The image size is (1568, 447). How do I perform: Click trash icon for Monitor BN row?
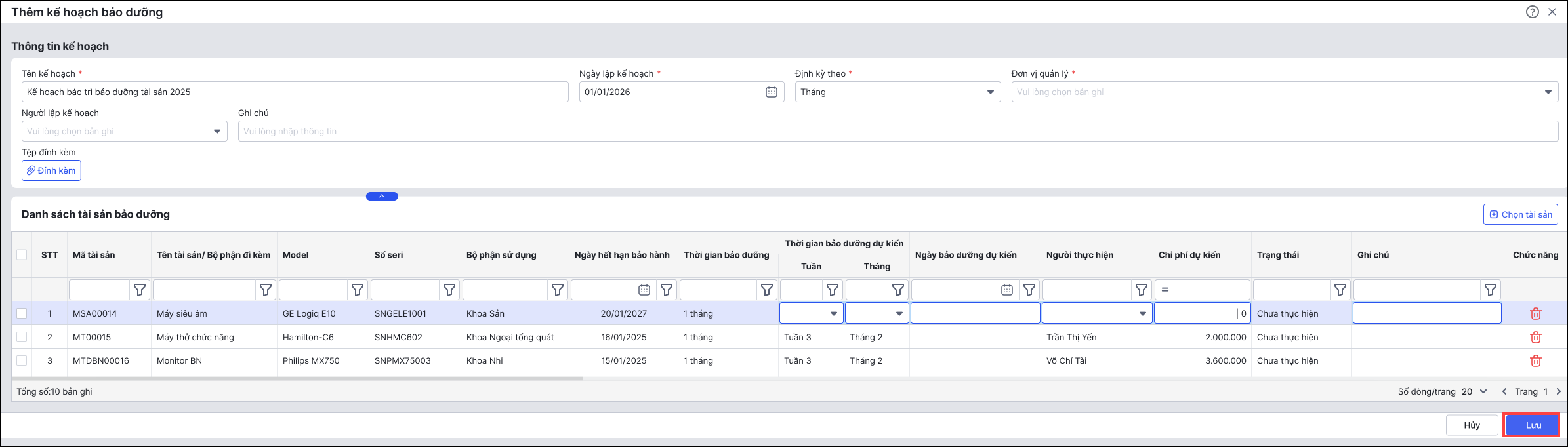[1535, 361]
